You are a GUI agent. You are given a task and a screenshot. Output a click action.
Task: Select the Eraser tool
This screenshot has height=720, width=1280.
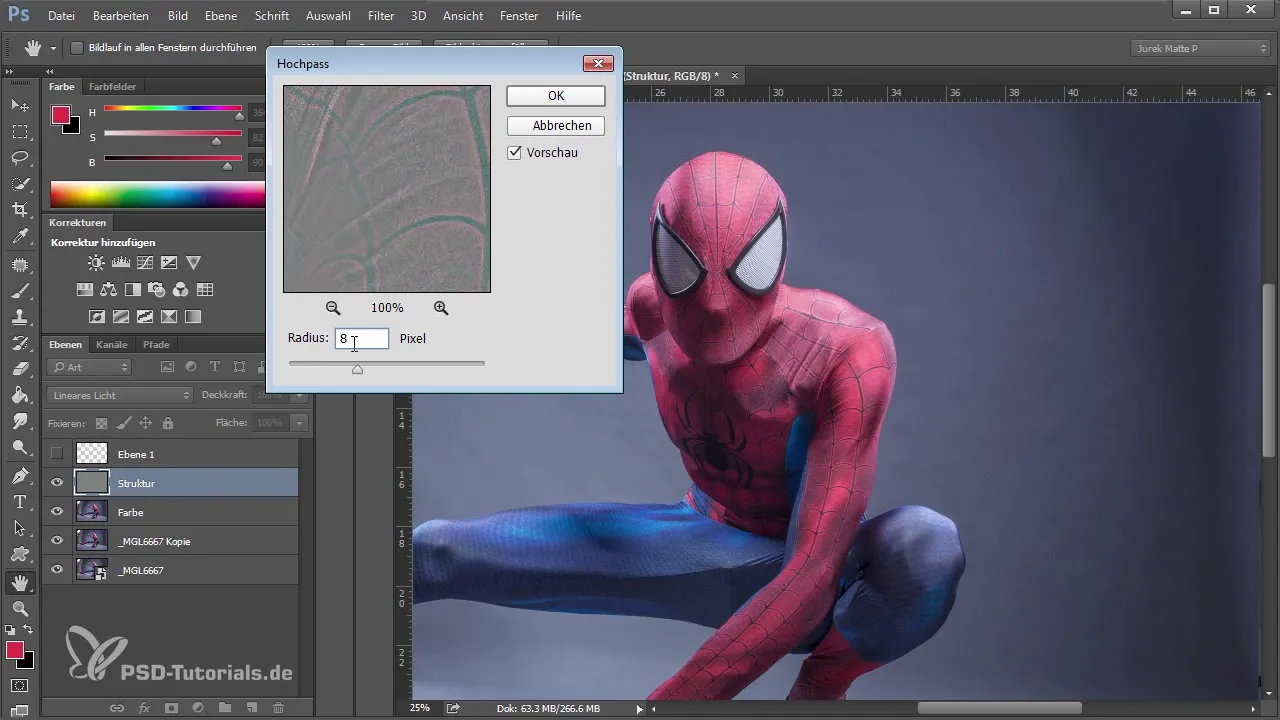click(19, 369)
